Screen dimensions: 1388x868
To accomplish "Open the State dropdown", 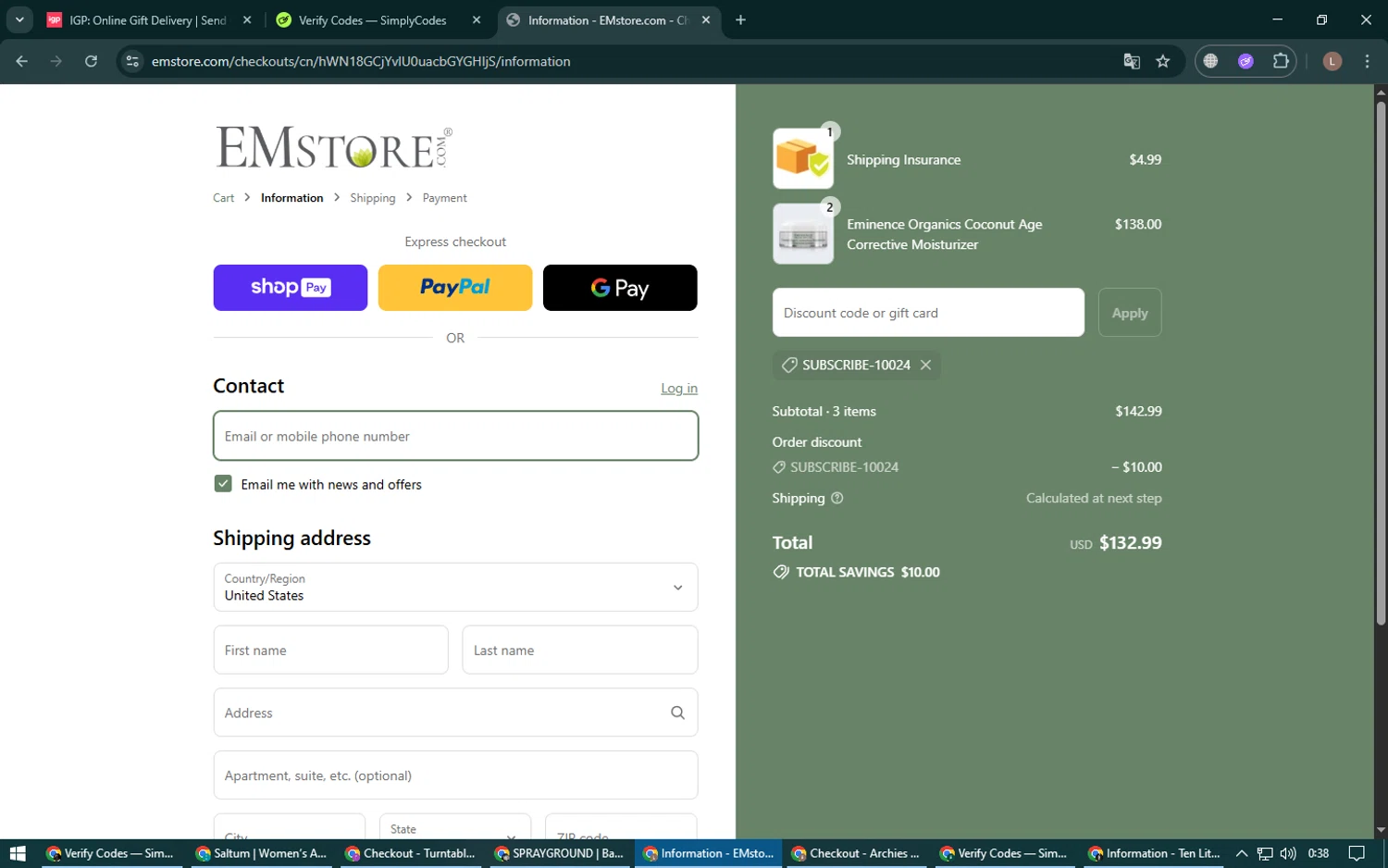I will [454, 826].
